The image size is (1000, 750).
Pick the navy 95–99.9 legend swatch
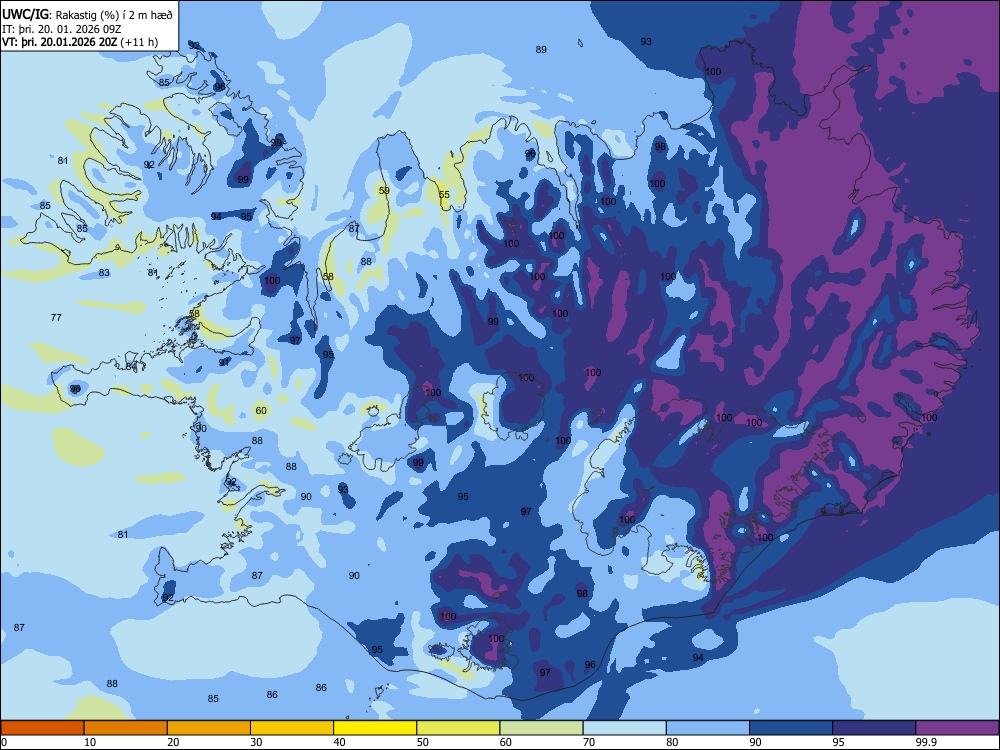[874, 728]
